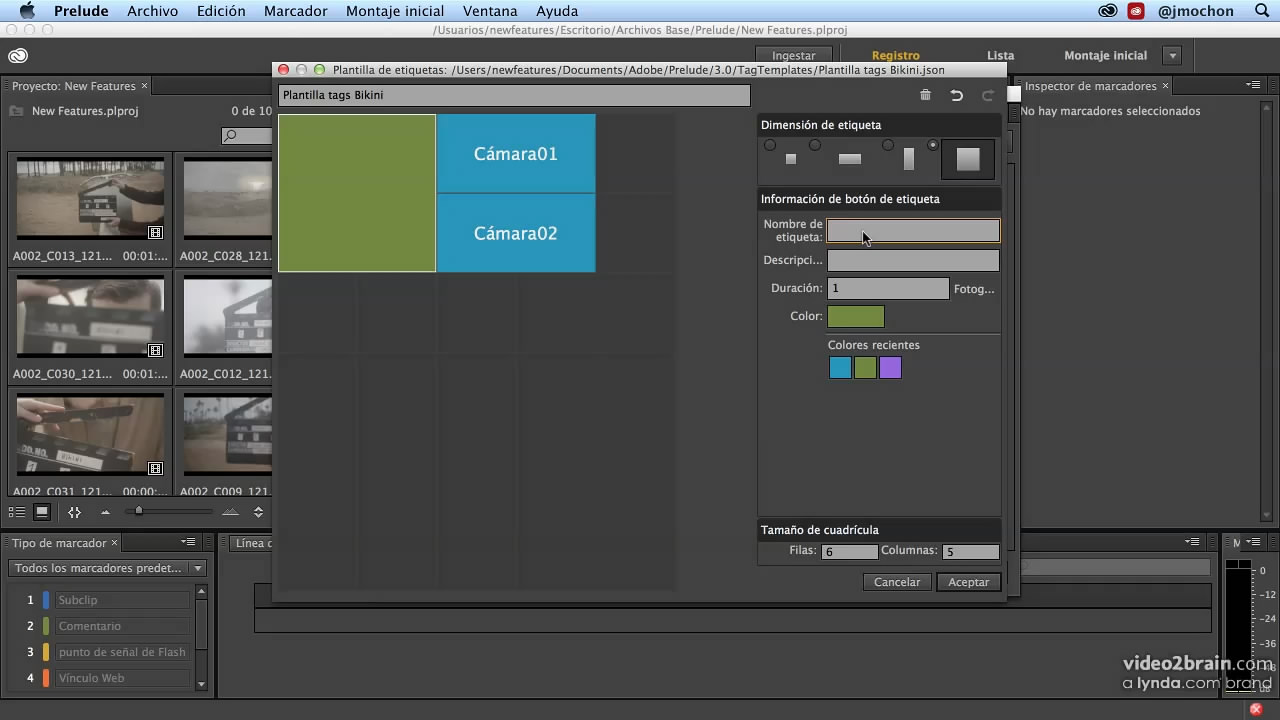This screenshot has width=1280, height=720.
Task: Click the Duración field
Action: pyautogui.click(x=888, y=288)
